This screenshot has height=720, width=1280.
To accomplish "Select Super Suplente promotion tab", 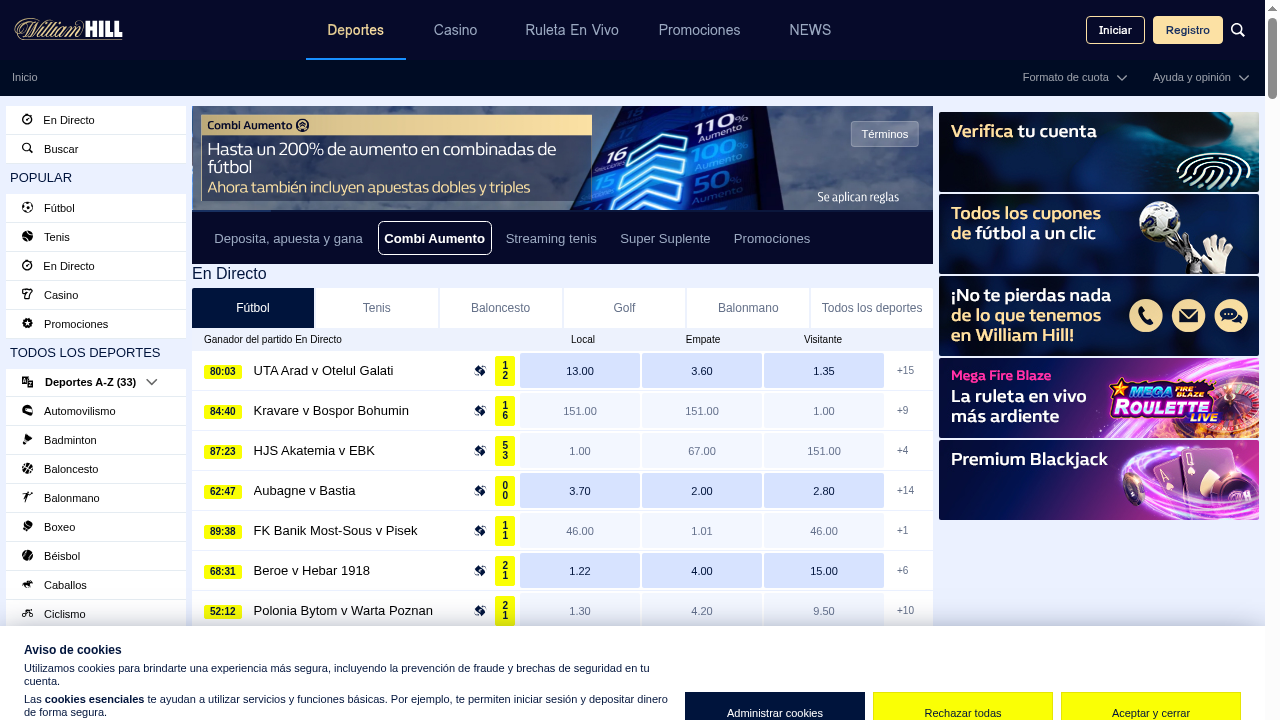I will [665, 238].
